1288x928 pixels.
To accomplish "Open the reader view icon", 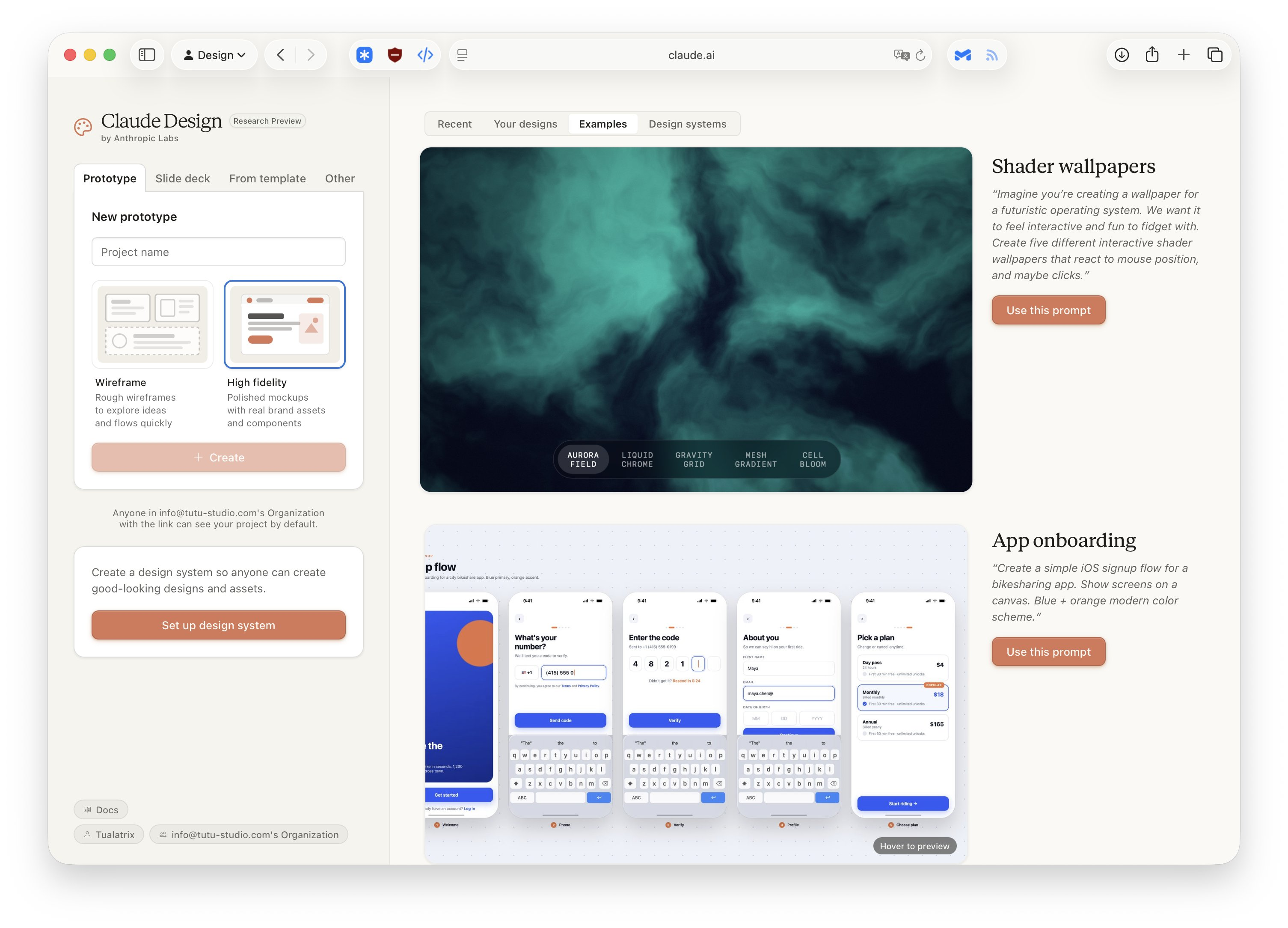I will coord(462,55).
